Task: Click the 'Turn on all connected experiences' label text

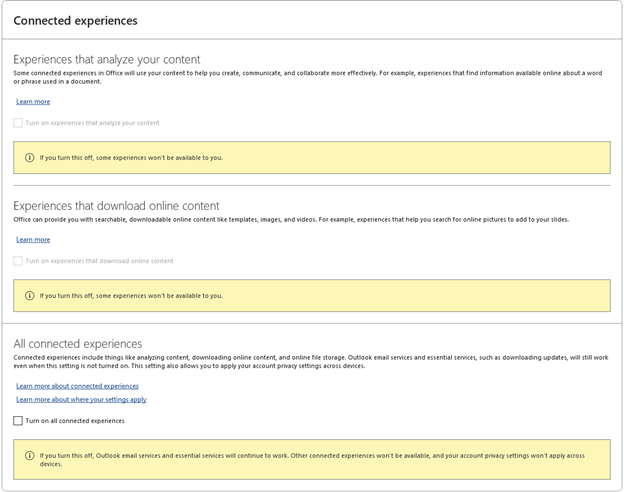Action: pyautogui.click(x=75, y=421)
